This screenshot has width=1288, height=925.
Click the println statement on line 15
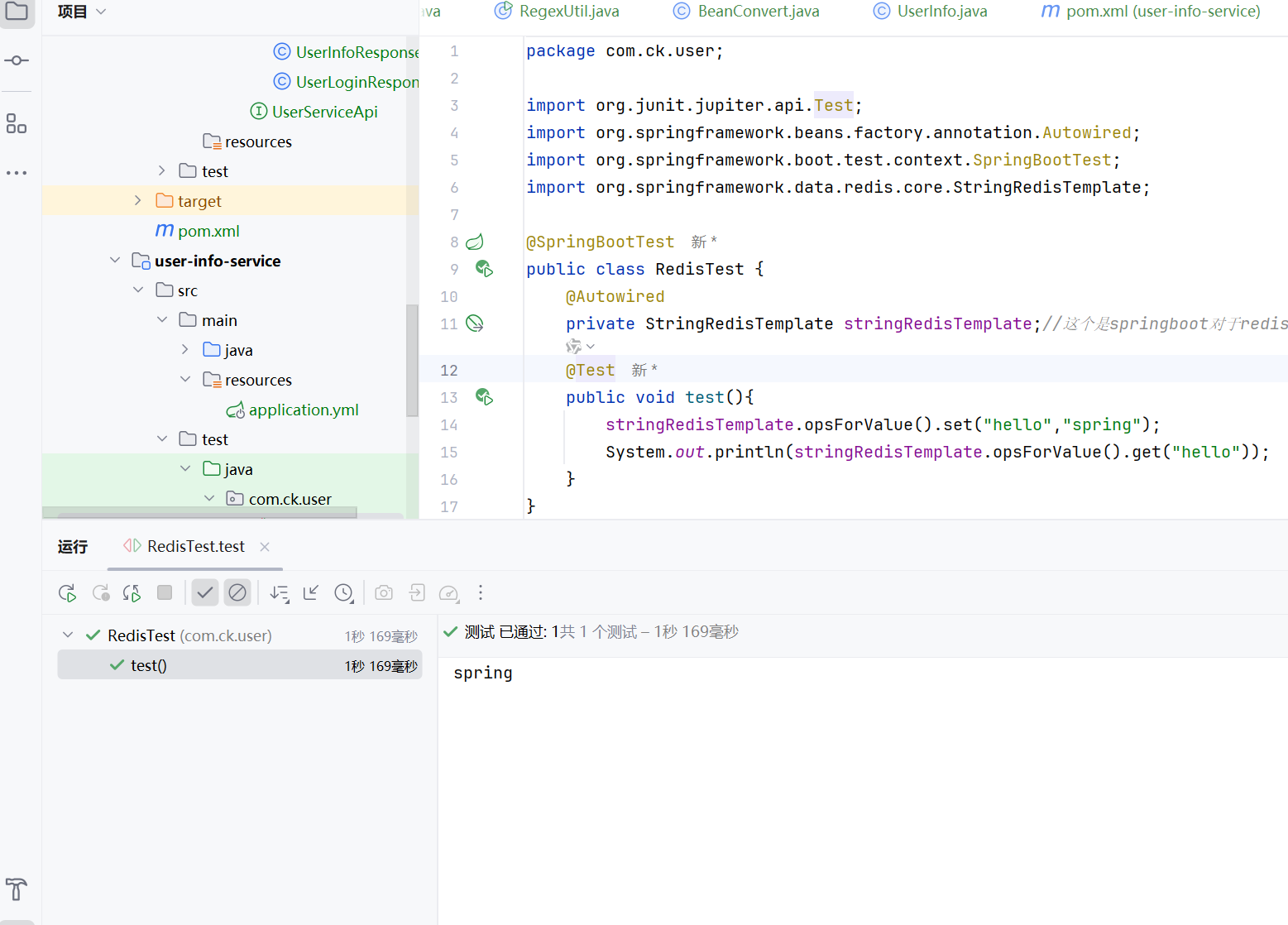937,452
